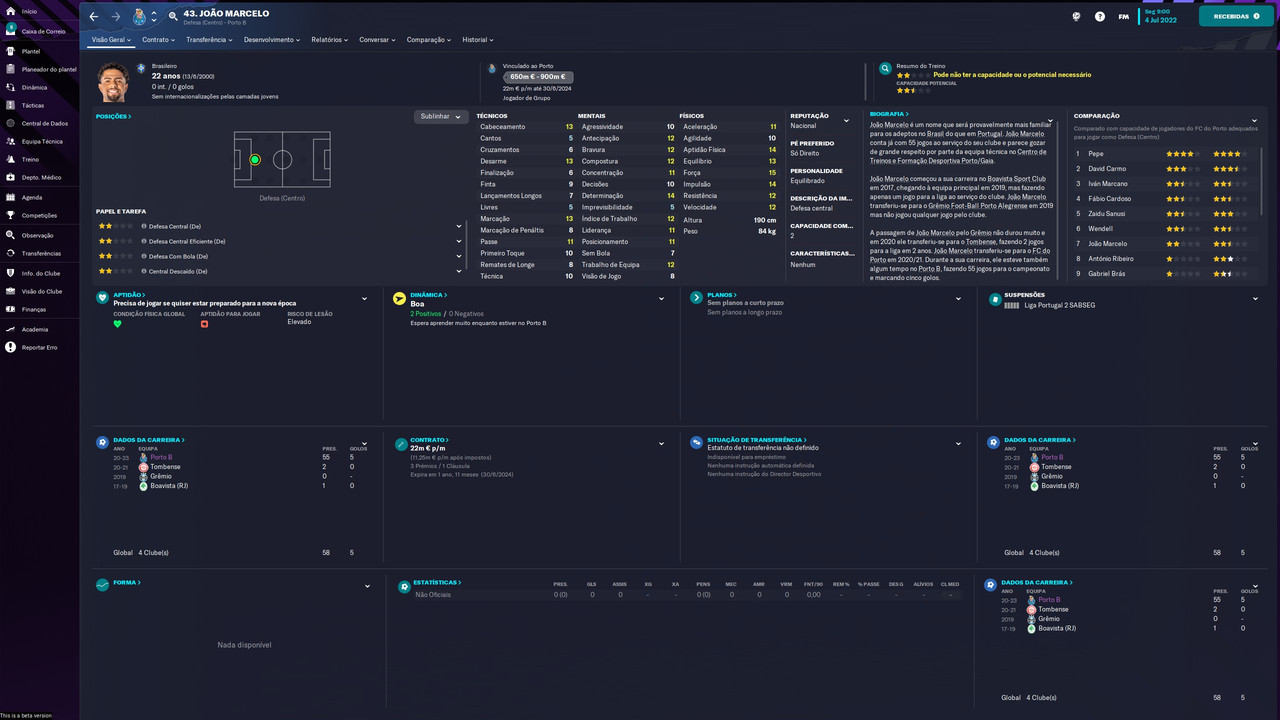Screen dimensions: 1280x720
Task: Open the Agenda calendar
Action: coord(32,197)
